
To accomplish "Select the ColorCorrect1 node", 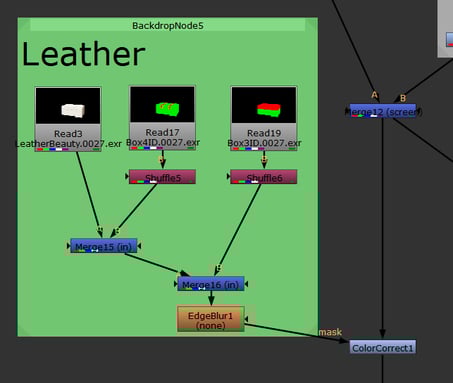I will tap(383, 347).
